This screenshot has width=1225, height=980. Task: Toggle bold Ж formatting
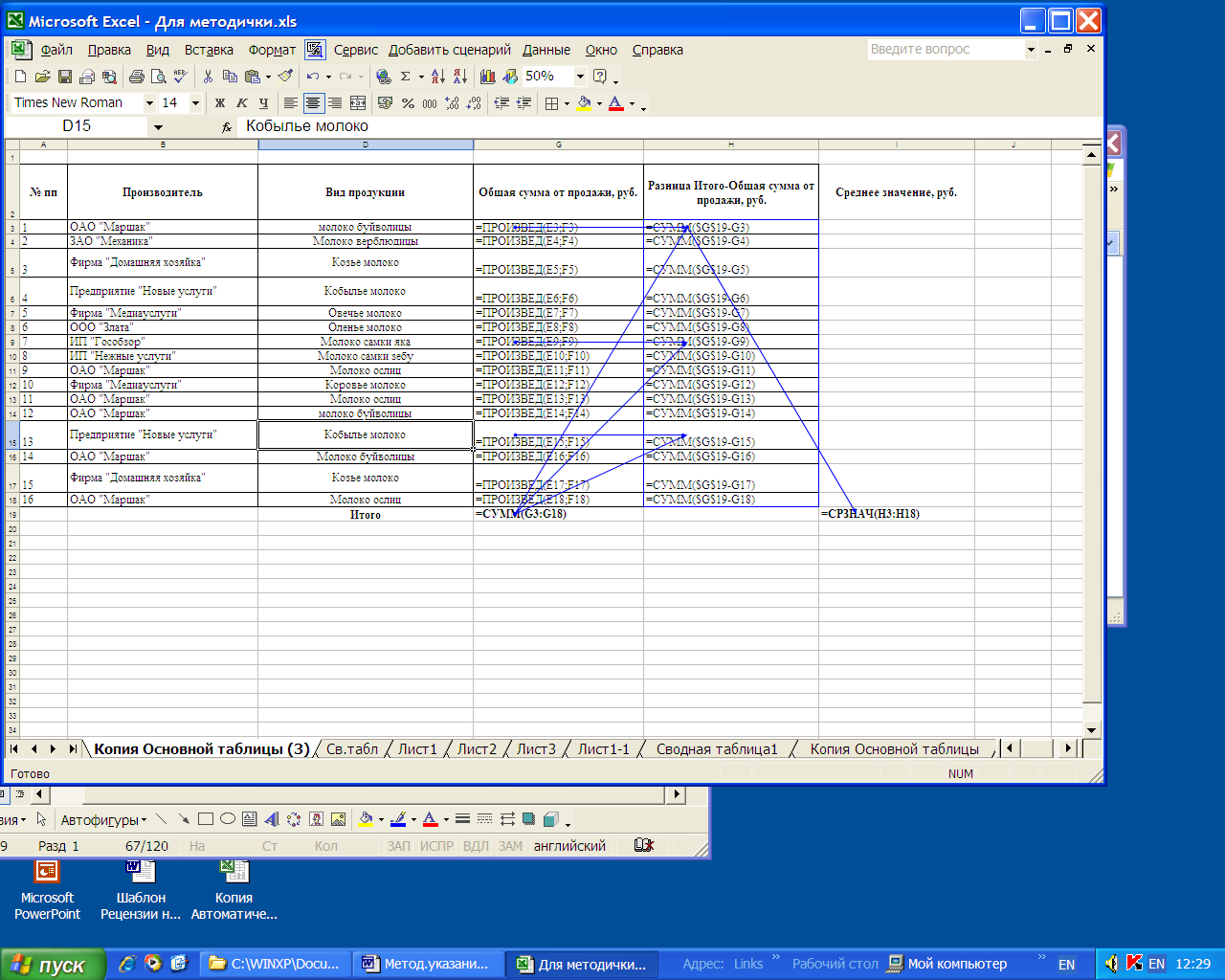[x=220, y=103]
